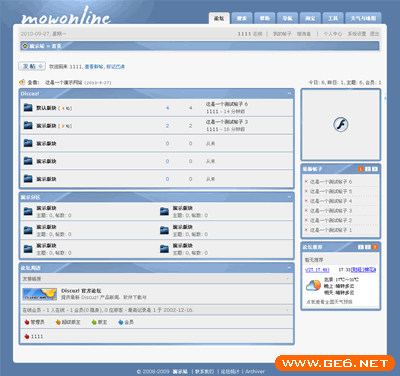The image size is (400, 376).
Task: Show page 2 of the 论坛推荐 panel
Action: pos(368,247)
